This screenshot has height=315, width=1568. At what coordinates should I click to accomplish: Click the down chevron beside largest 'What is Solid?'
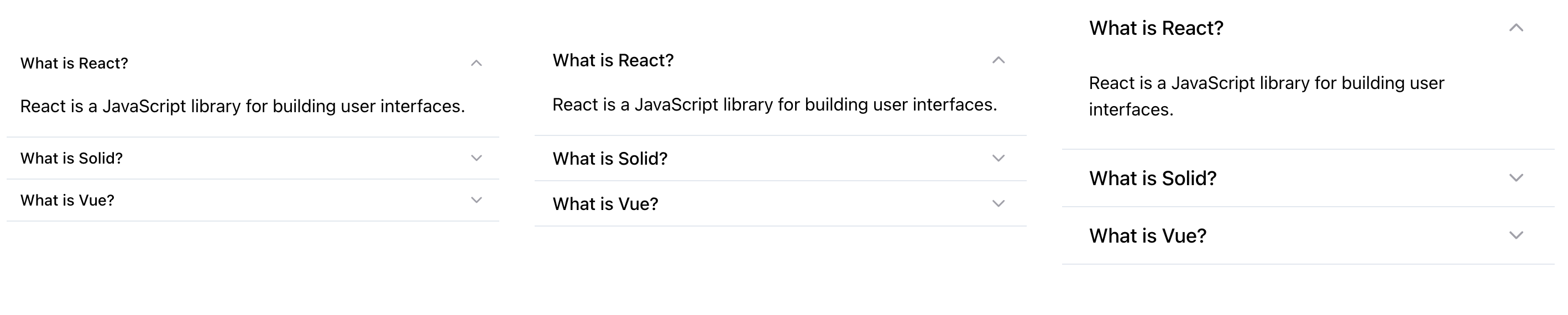point(1515,178)
